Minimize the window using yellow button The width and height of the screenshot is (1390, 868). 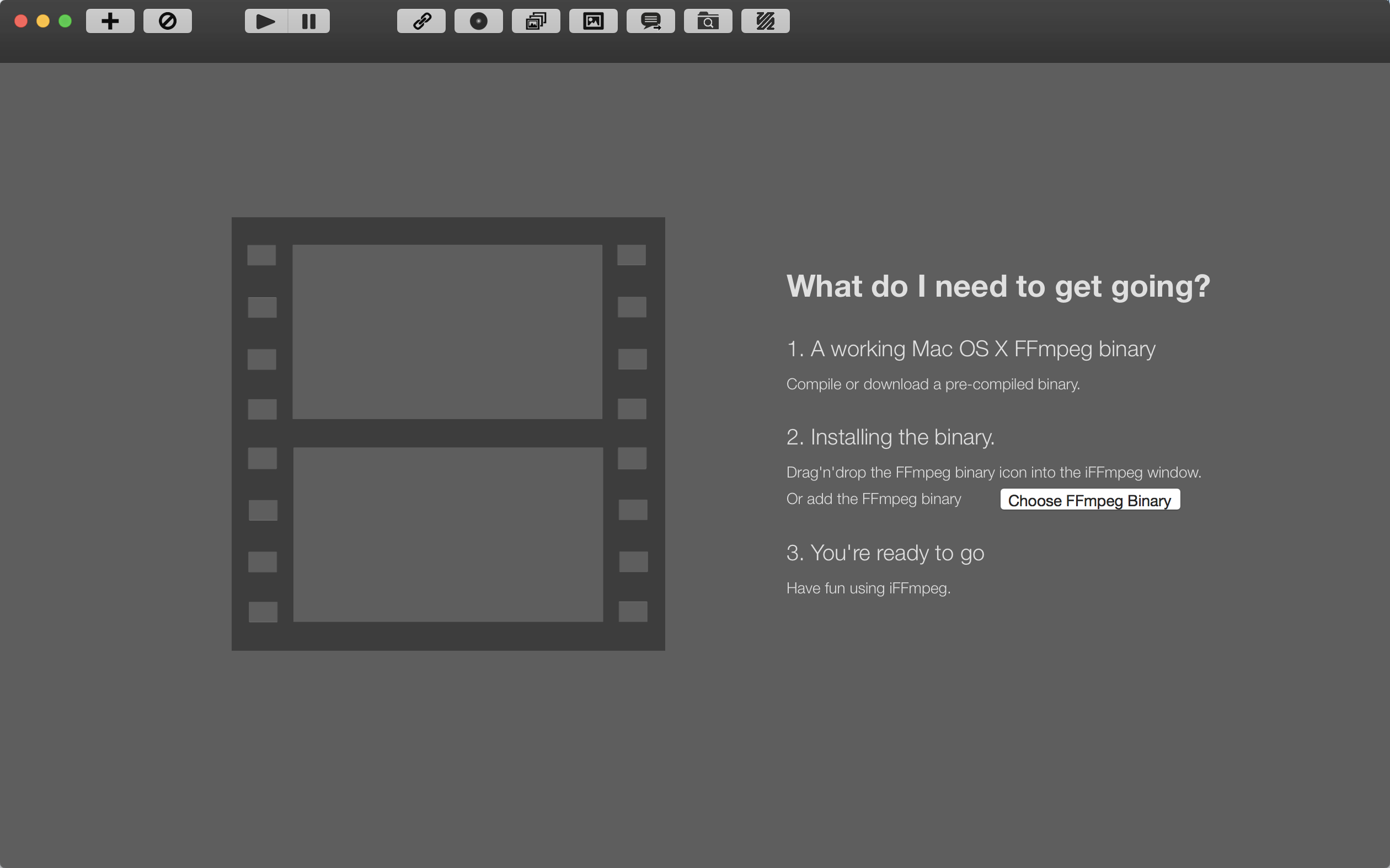[x=43, y=22]
